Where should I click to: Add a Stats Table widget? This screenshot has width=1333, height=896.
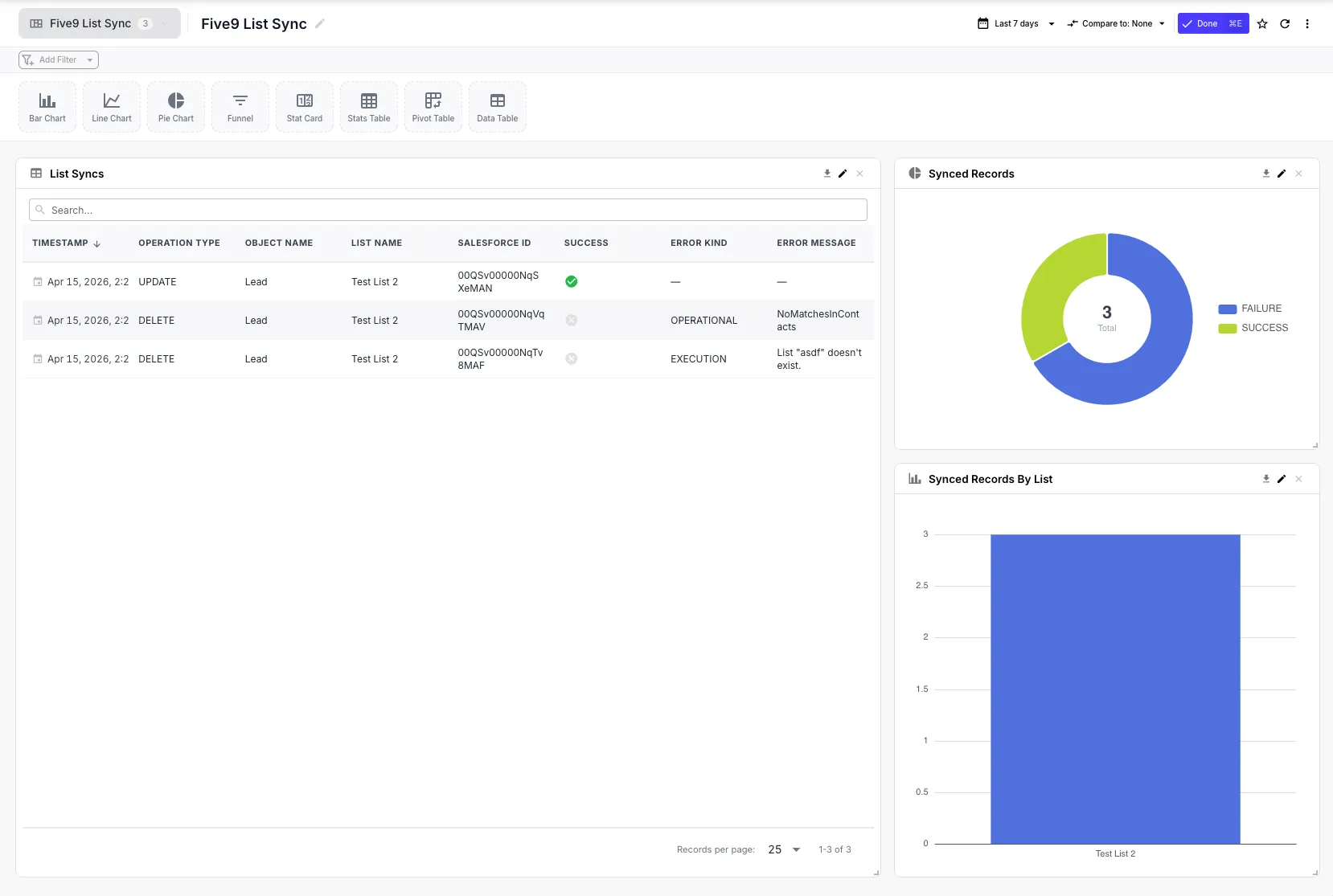point(369,107)
